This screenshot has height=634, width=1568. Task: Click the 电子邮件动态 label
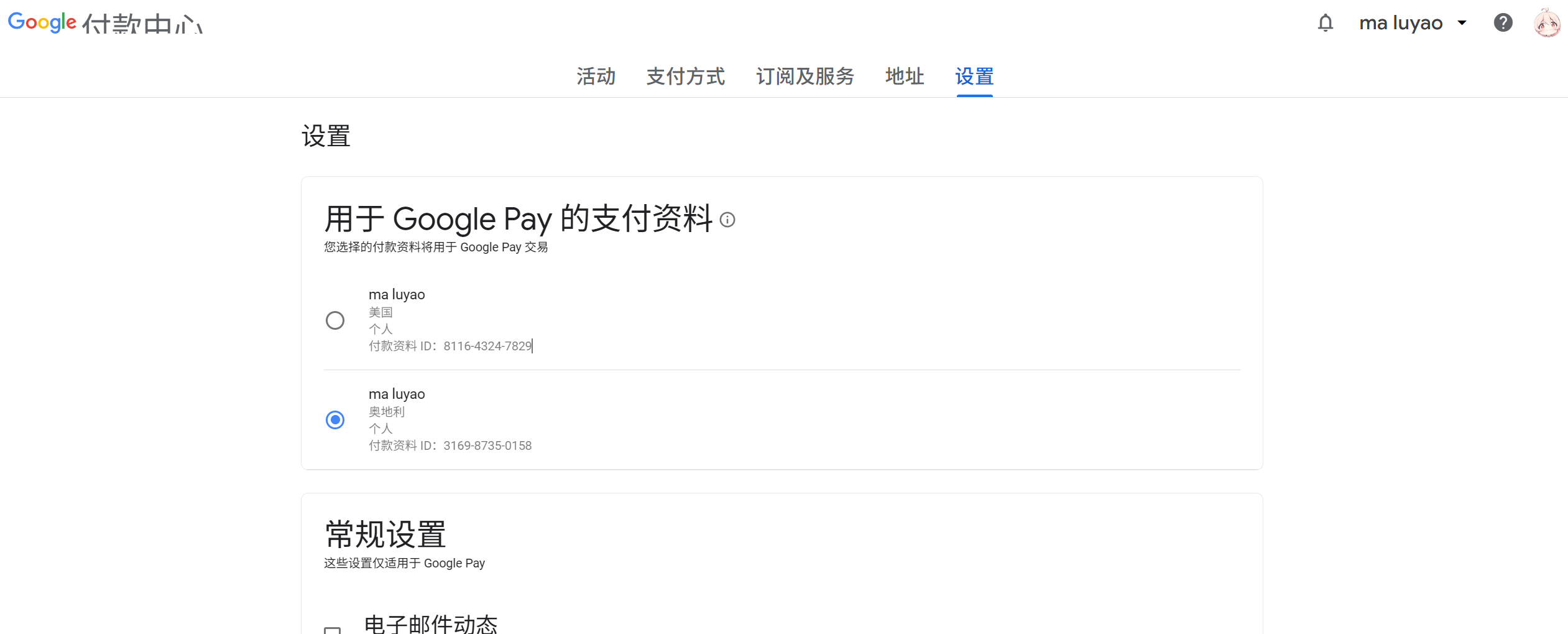click(x=431, y=624)
